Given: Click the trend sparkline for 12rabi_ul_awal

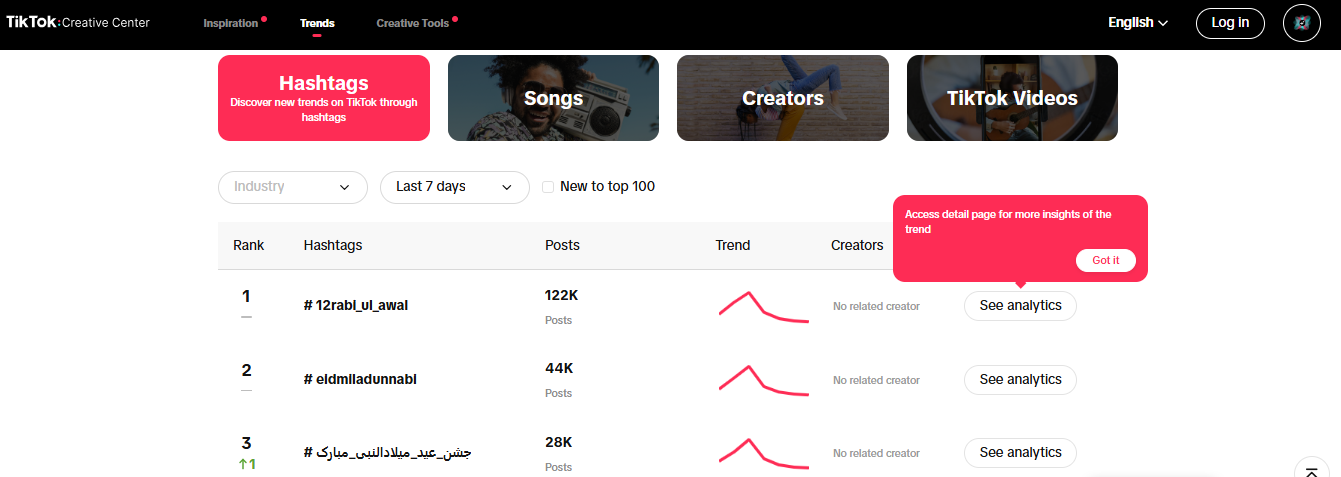Looking at the screenshot, I should 763,306.
